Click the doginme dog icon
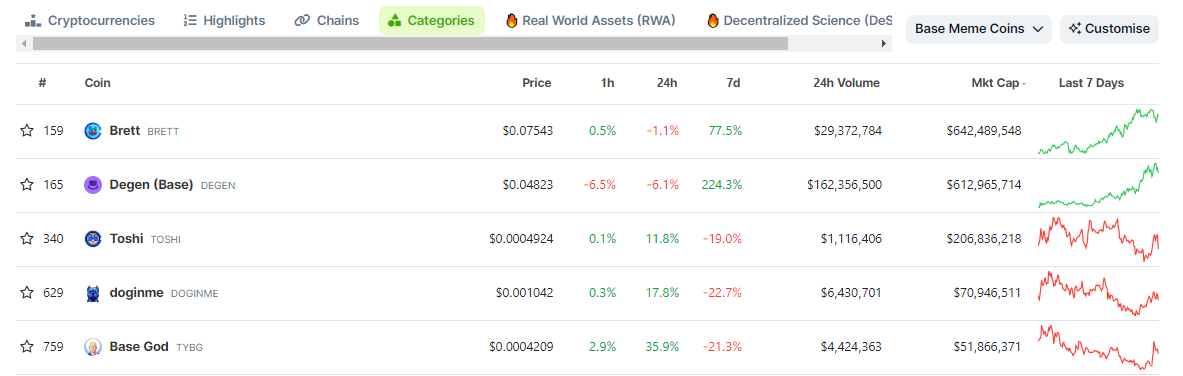The image size is (1183, 376). tap(93, 293)
